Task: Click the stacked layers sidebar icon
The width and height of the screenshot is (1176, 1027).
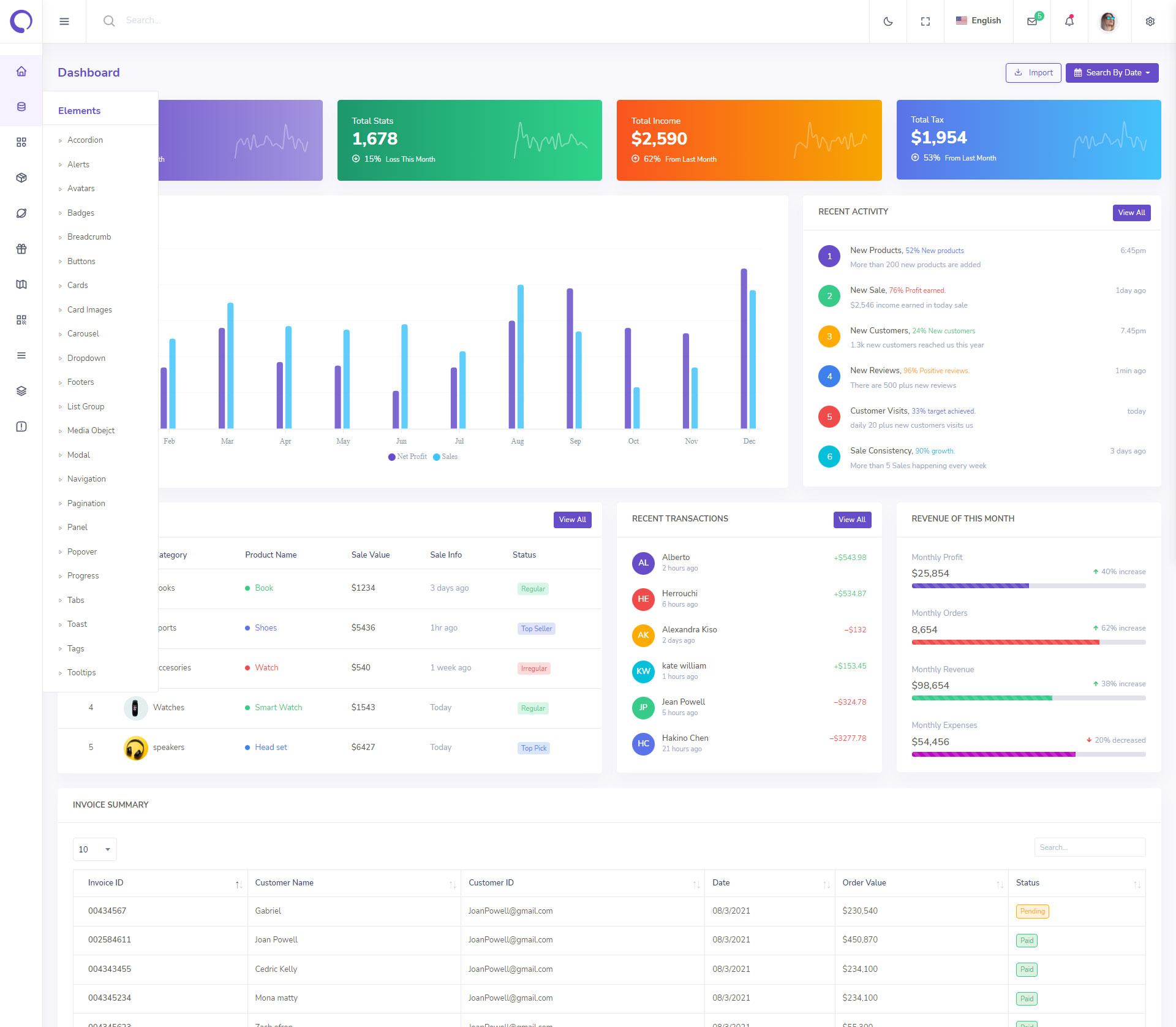Action: click(x=21, y=391)
